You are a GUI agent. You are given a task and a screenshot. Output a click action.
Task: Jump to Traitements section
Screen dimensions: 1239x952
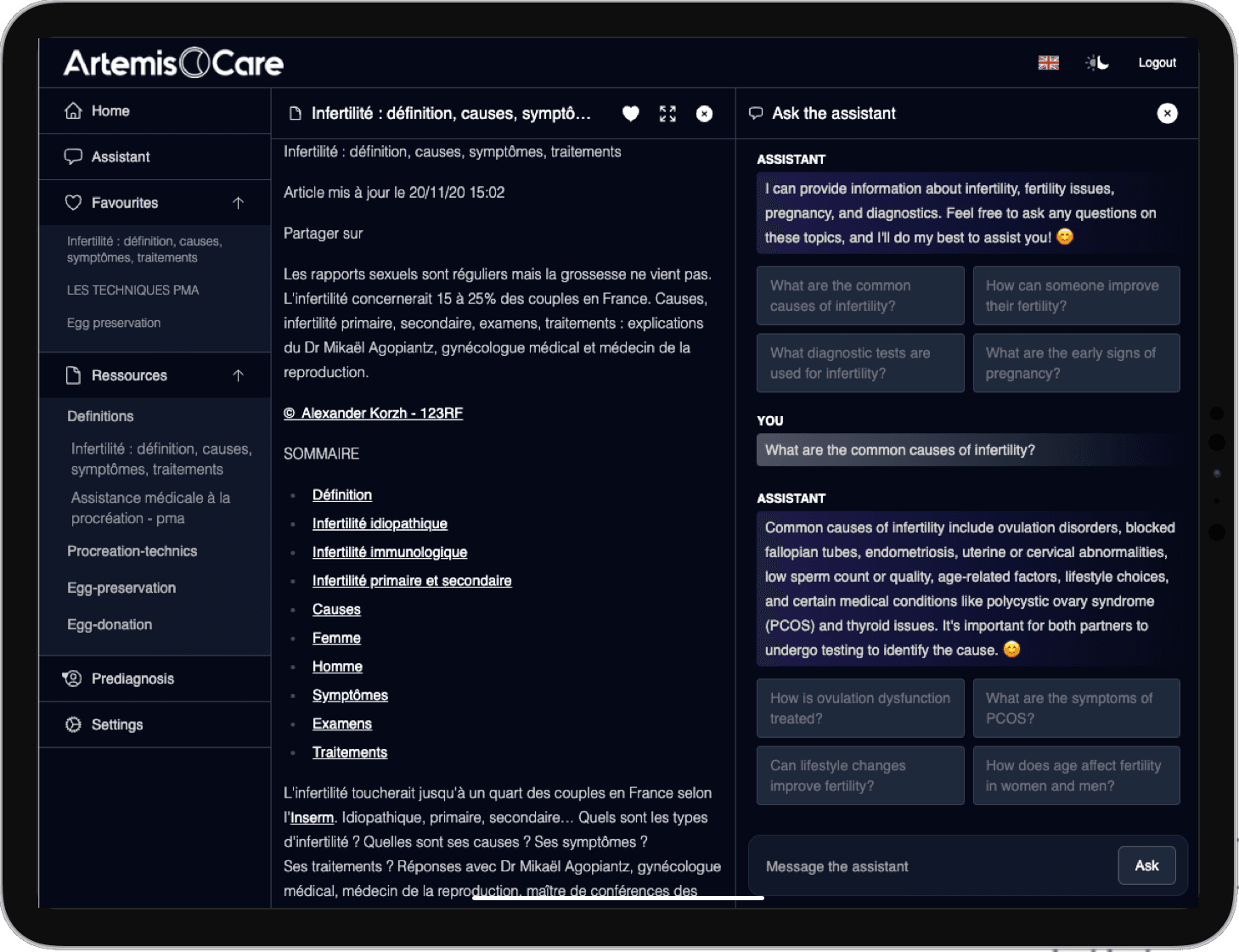(350, 752)
